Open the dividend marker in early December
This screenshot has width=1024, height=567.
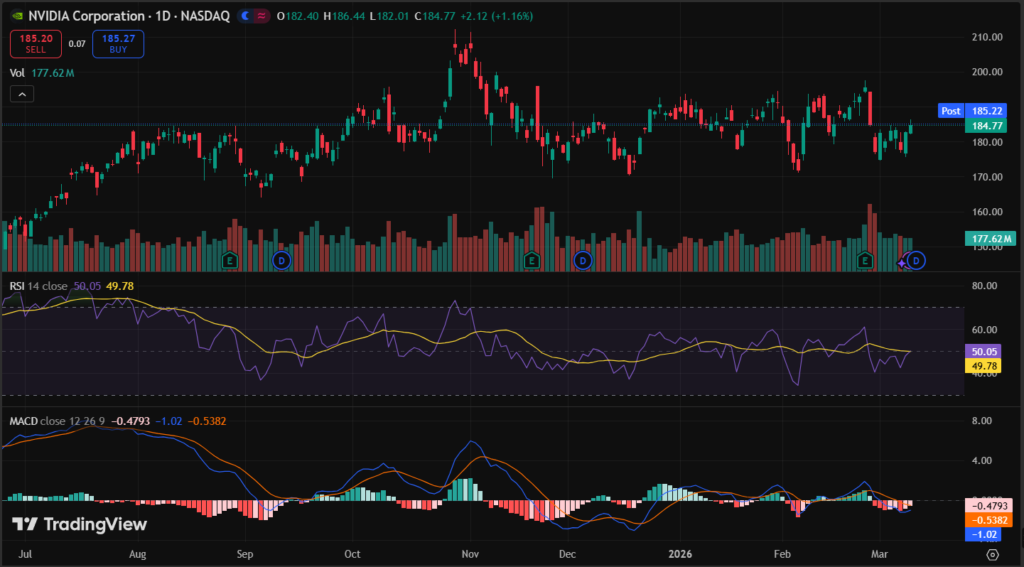point(583,260)
